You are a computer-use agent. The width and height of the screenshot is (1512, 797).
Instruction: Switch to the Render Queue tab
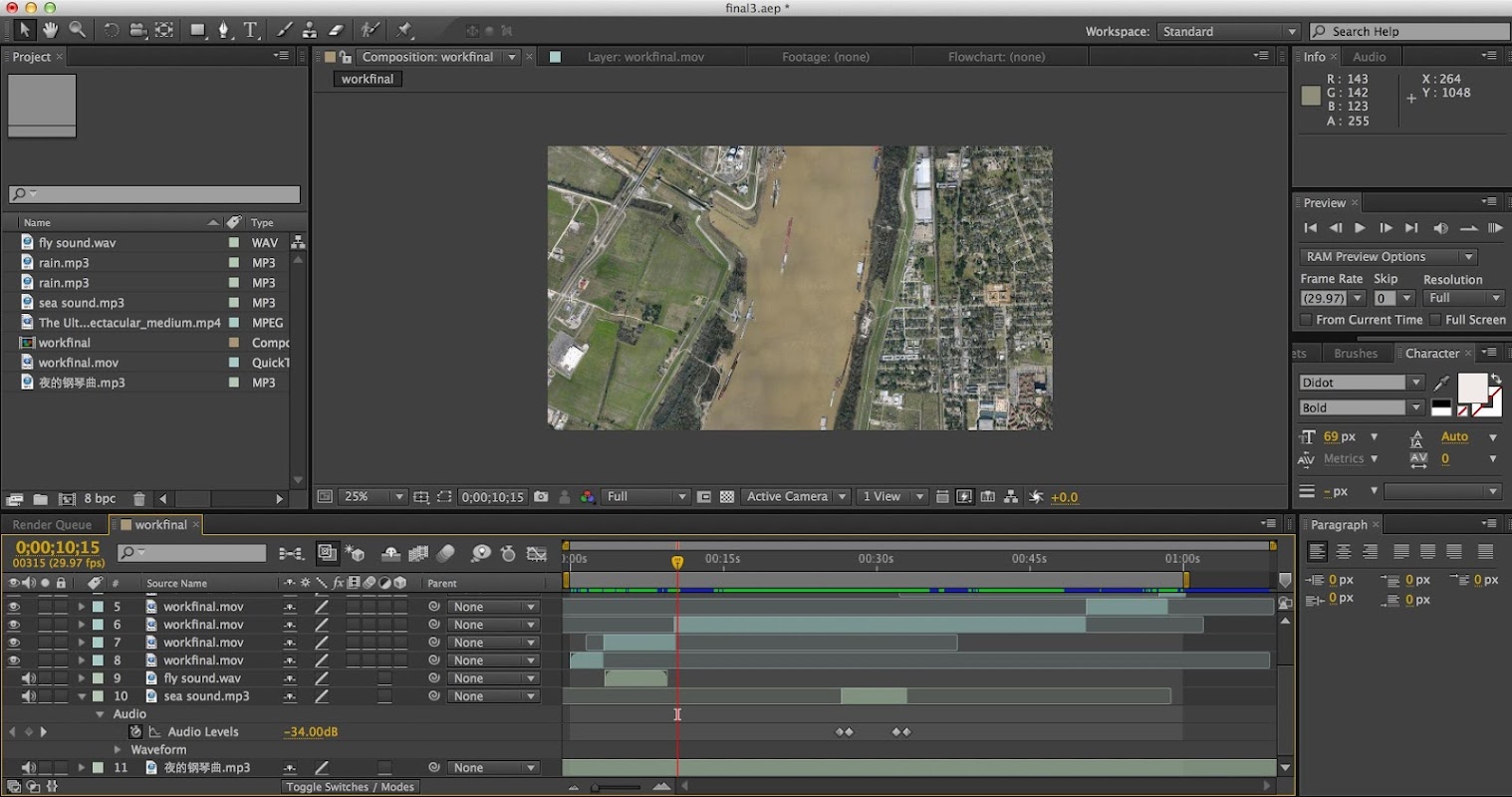tap(52, 525)
